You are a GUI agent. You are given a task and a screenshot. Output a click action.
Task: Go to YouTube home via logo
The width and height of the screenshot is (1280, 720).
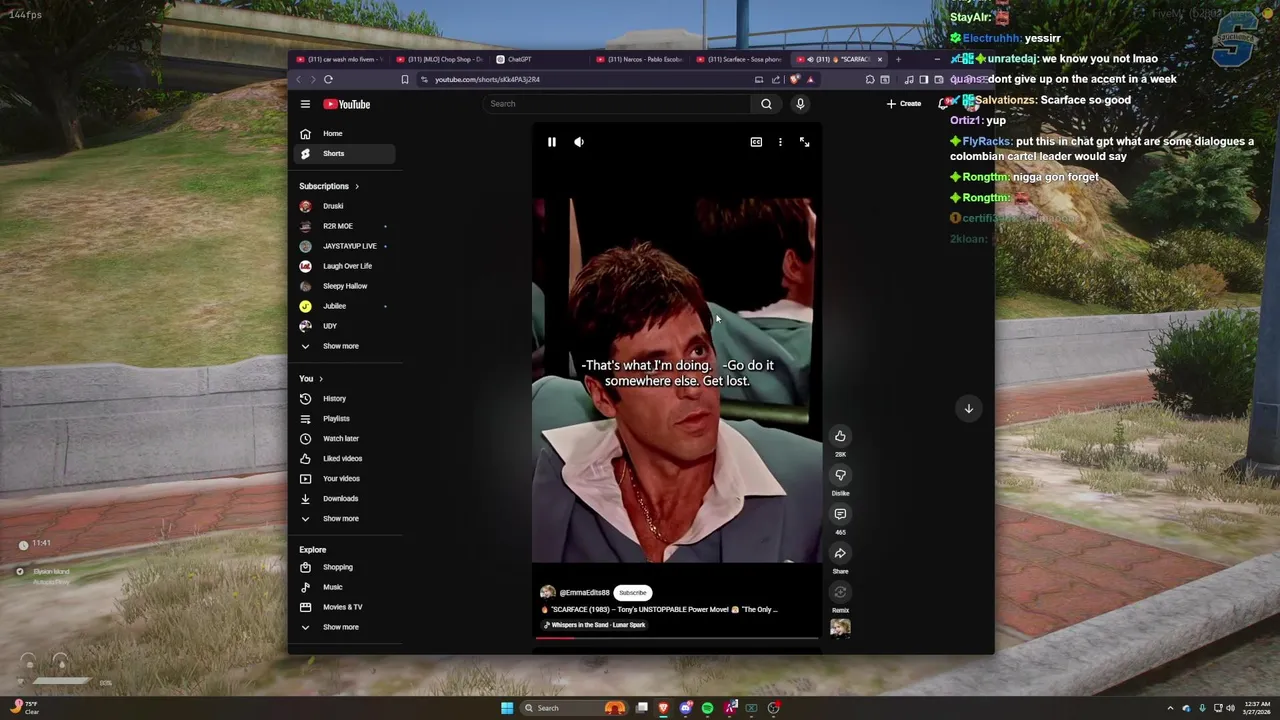pyautogui.click(x=346, y=104)
